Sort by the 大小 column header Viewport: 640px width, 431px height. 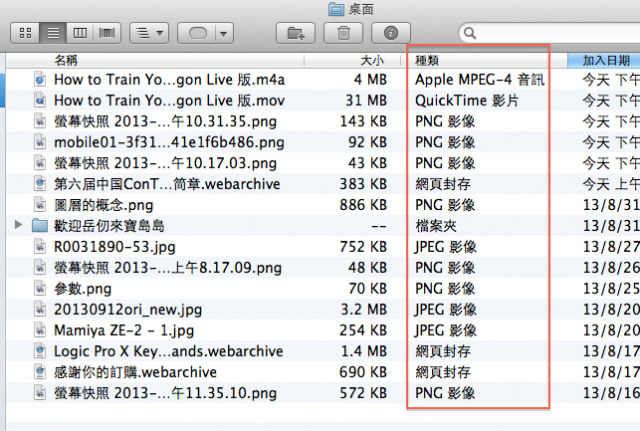372,60
